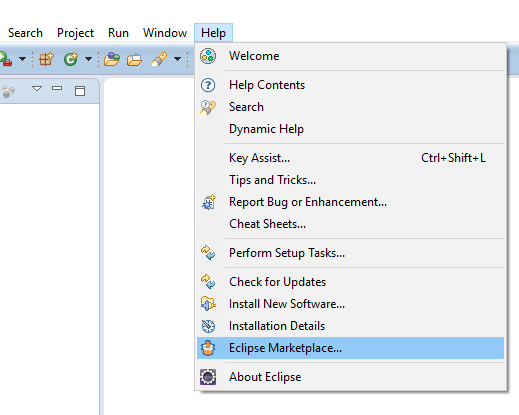This screenshot has height=415, width=519.
Task: Expand the New Java Class dropdown arrow
Action: coord(88,59)
